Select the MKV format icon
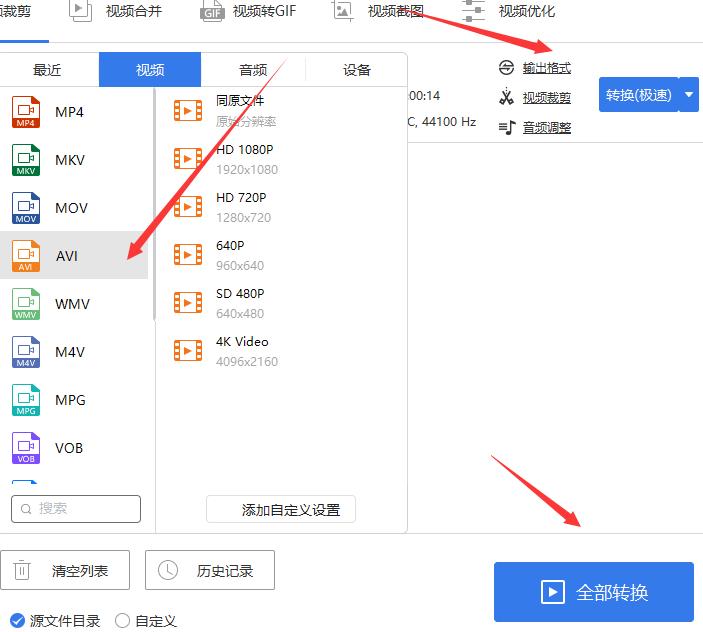The image size is (703, 632). tap(26, 160)
